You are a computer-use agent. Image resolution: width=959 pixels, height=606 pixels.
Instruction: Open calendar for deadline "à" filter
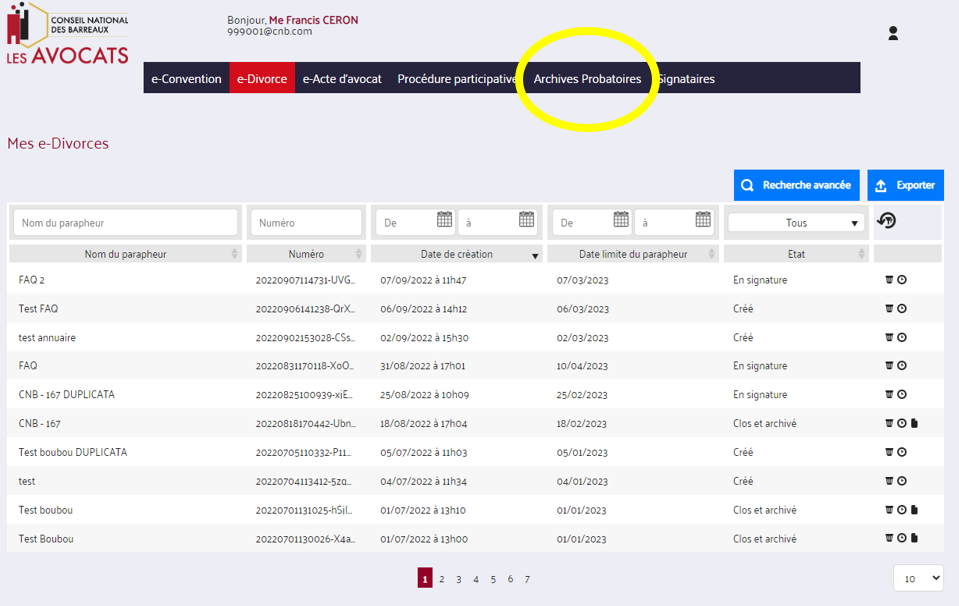pos(703,219)
